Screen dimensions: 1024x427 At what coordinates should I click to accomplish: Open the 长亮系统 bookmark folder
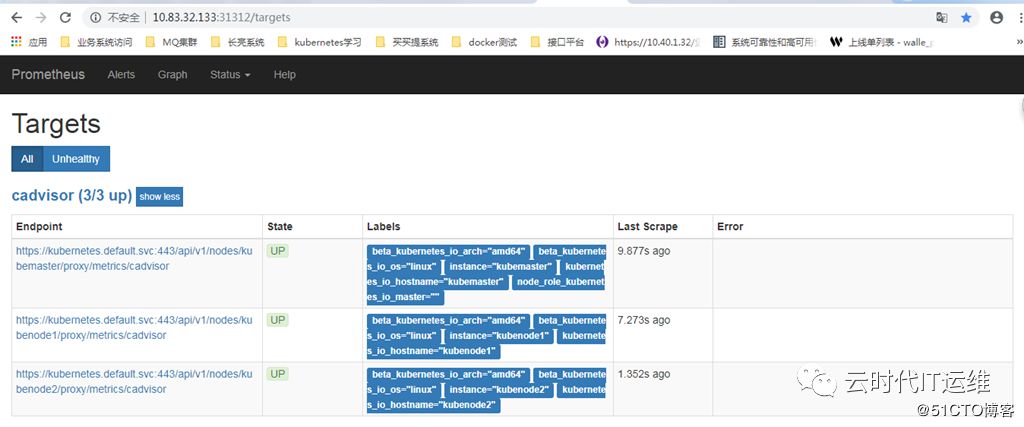[238, 42]
